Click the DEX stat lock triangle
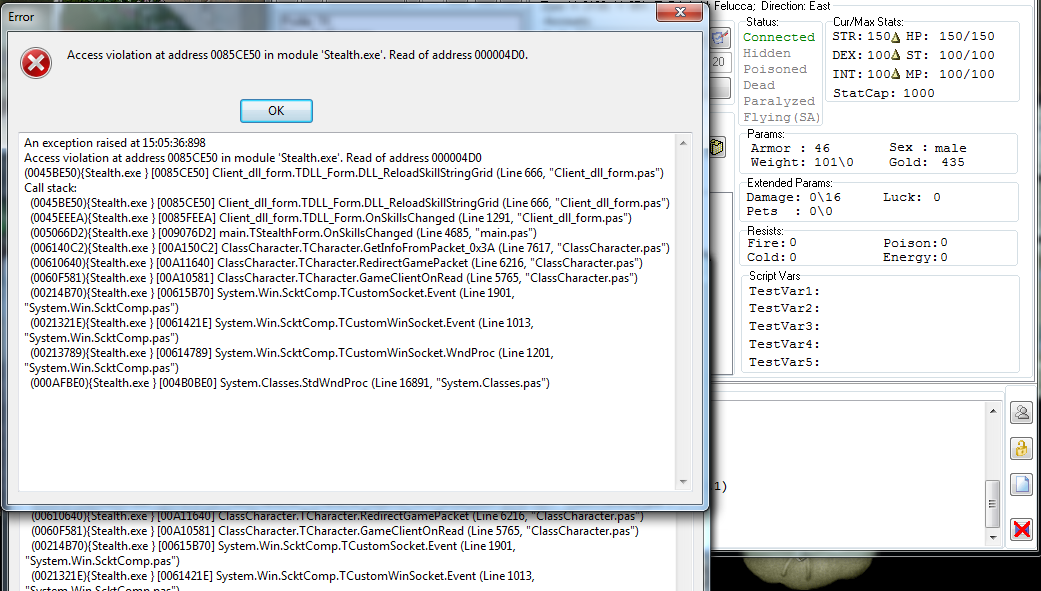 [896, 56]
